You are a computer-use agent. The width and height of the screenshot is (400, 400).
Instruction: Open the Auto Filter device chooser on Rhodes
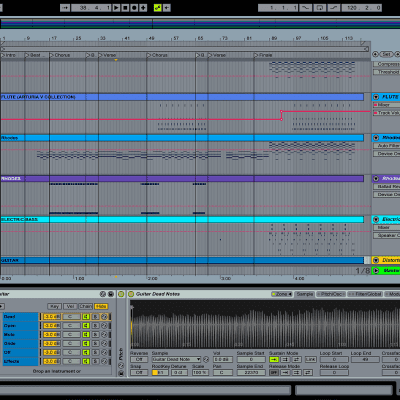387,146
